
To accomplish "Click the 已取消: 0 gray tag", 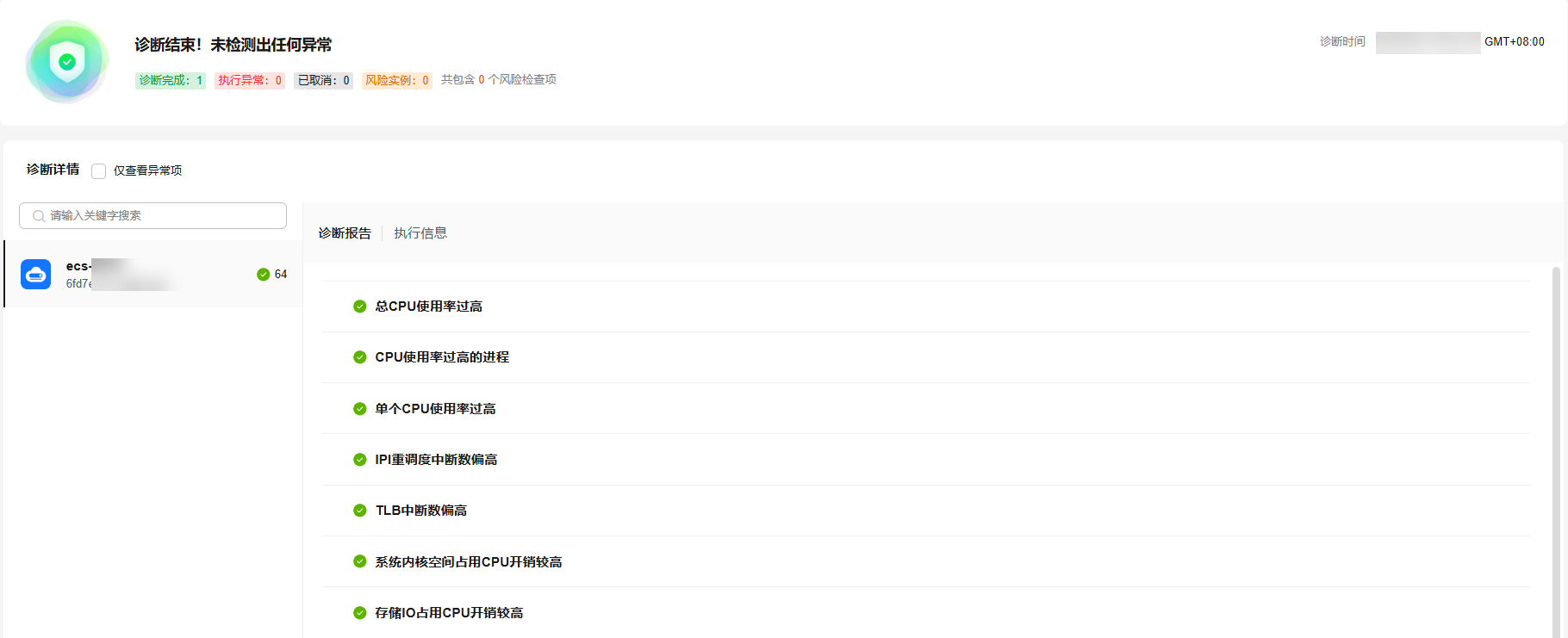I will (x=324, y=80).
